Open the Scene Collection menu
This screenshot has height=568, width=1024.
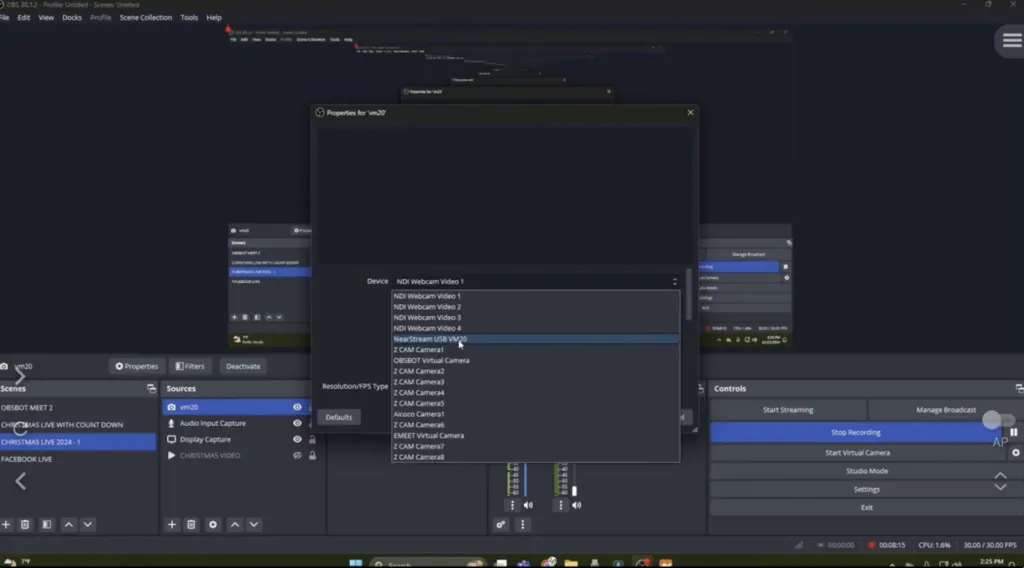tap(146, 18)
